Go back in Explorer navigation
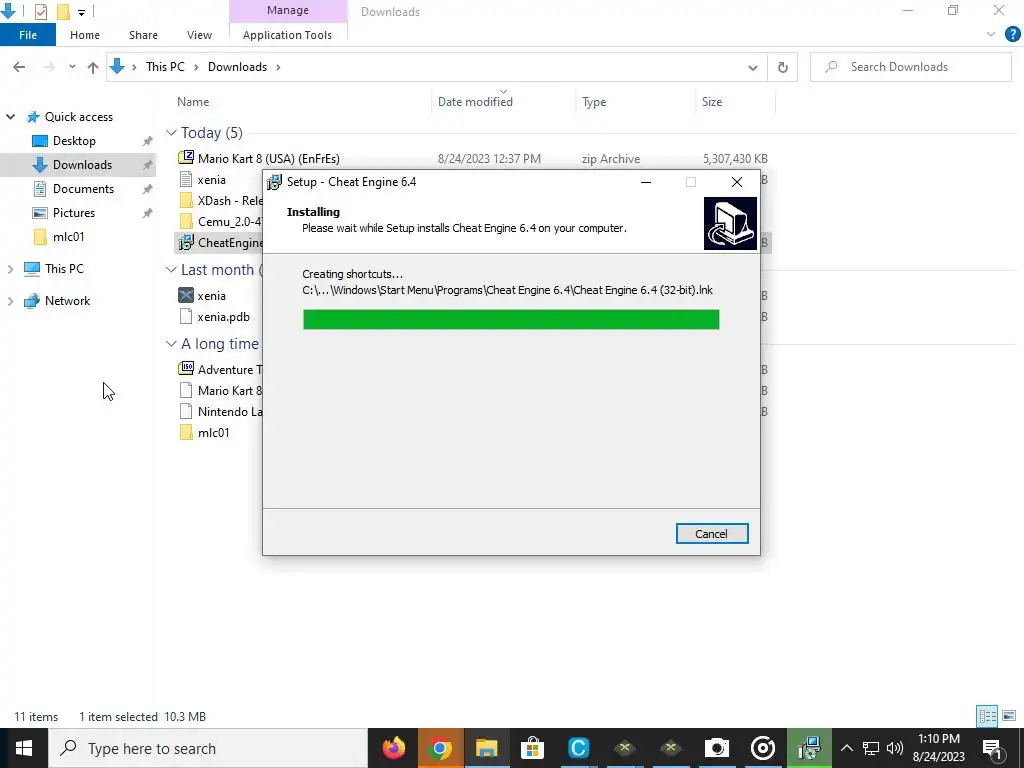The image size is (1024, 768). 19,67
